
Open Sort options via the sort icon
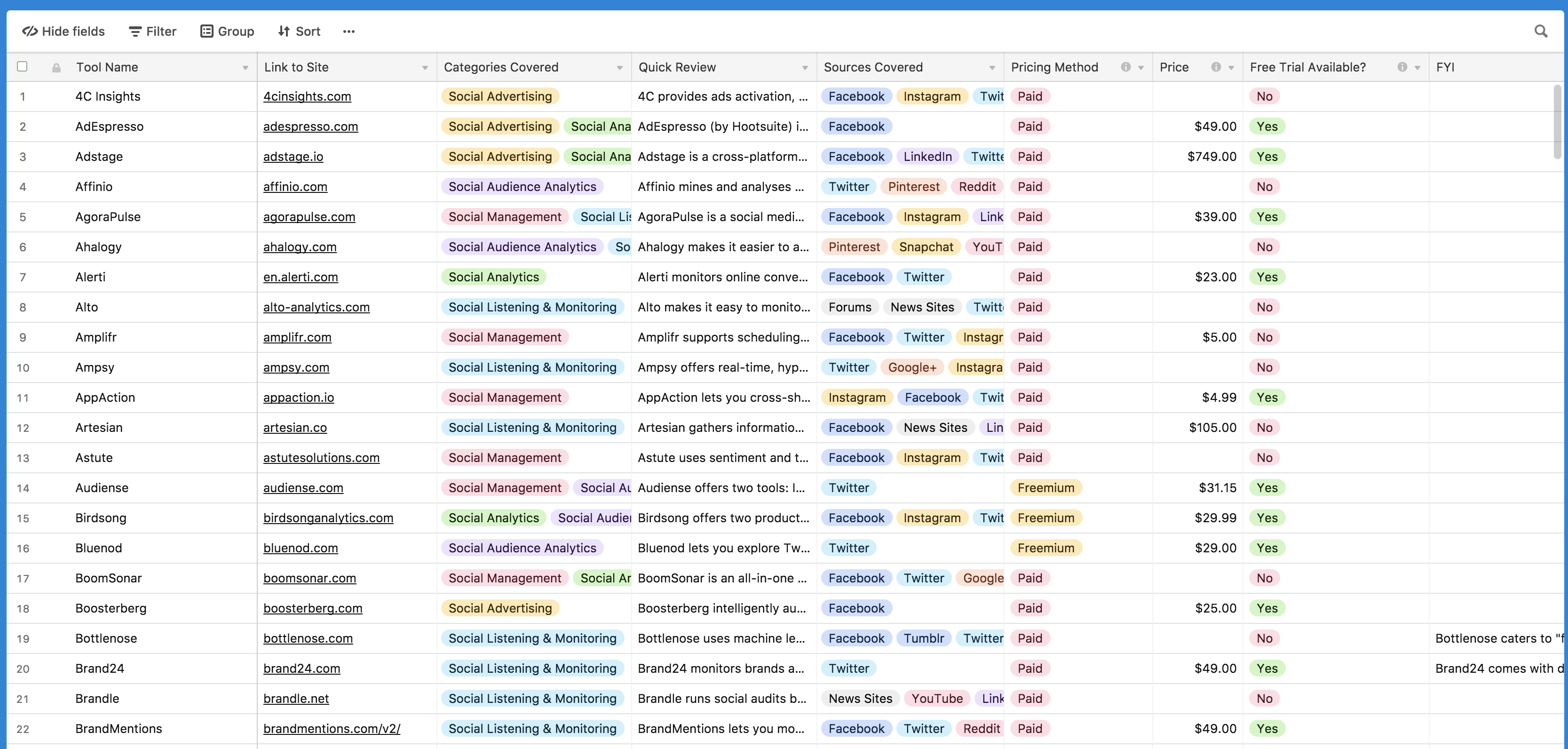pos(283,31)
